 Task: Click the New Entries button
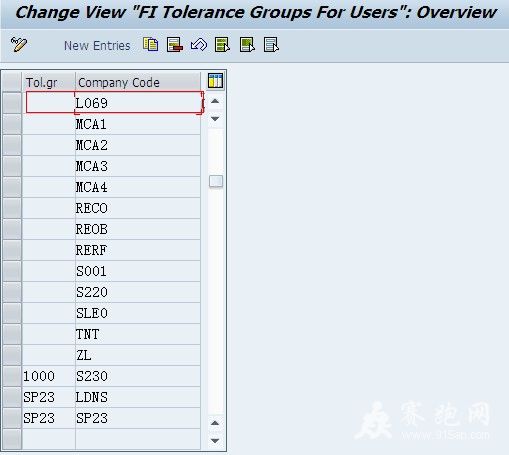(97, 45)
